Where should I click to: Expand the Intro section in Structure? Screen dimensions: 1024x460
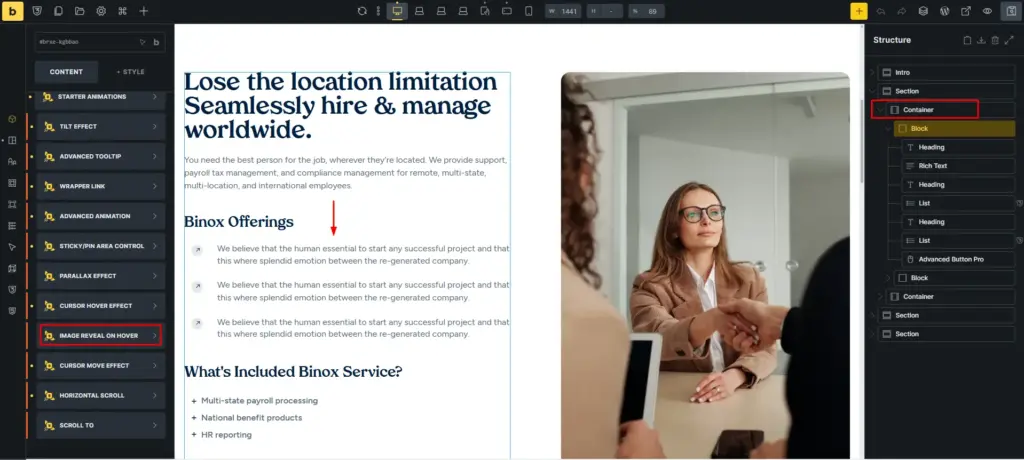pyautogui.click(x=872, y=73)
